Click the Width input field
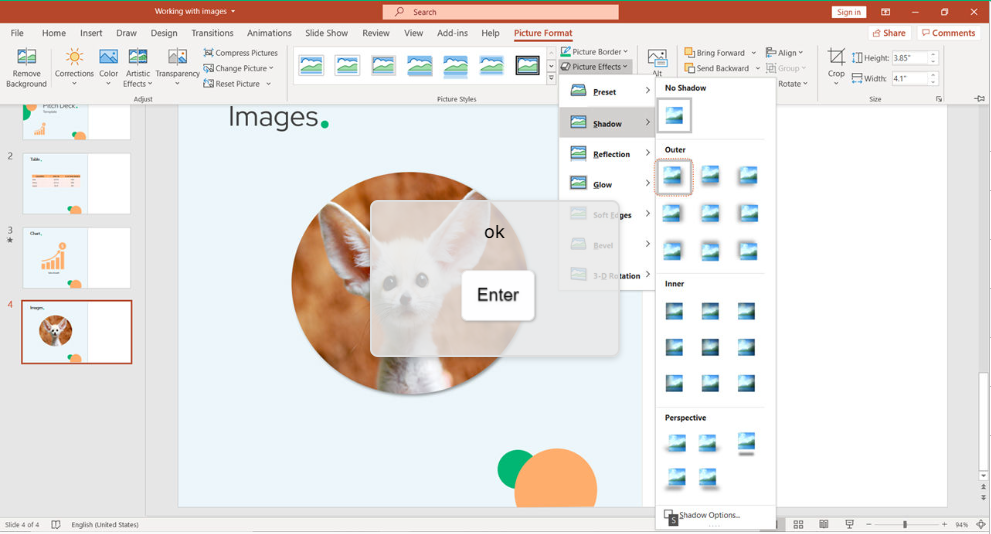 tap(909, 78)
